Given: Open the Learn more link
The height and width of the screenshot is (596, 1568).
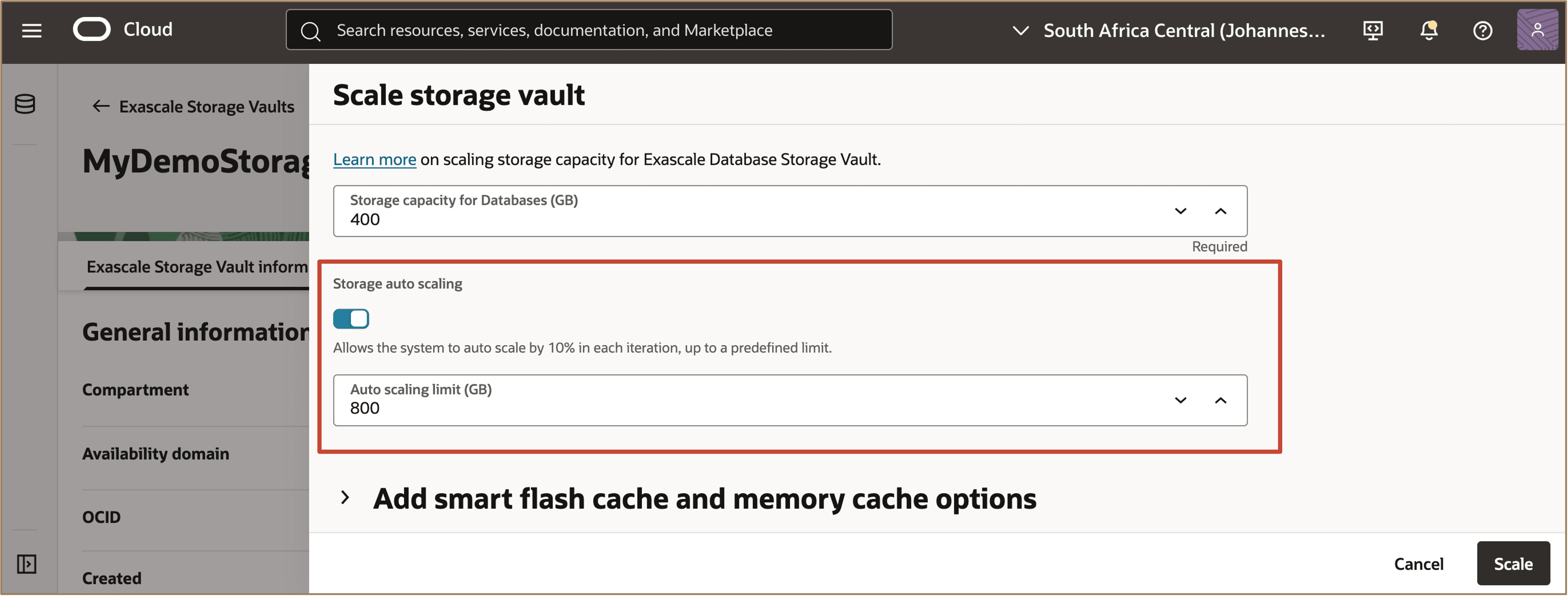Looking at the screenshot, I should click(374, 159).
